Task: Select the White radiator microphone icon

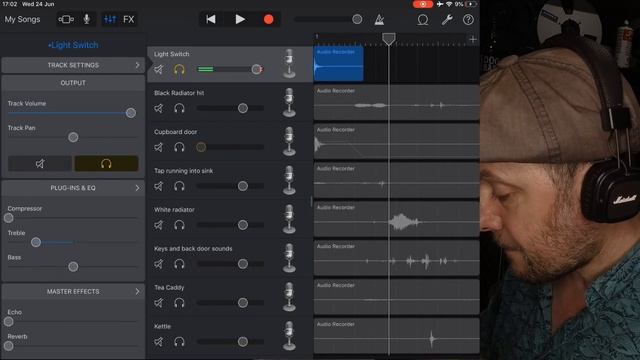Action: click(289, 219)
